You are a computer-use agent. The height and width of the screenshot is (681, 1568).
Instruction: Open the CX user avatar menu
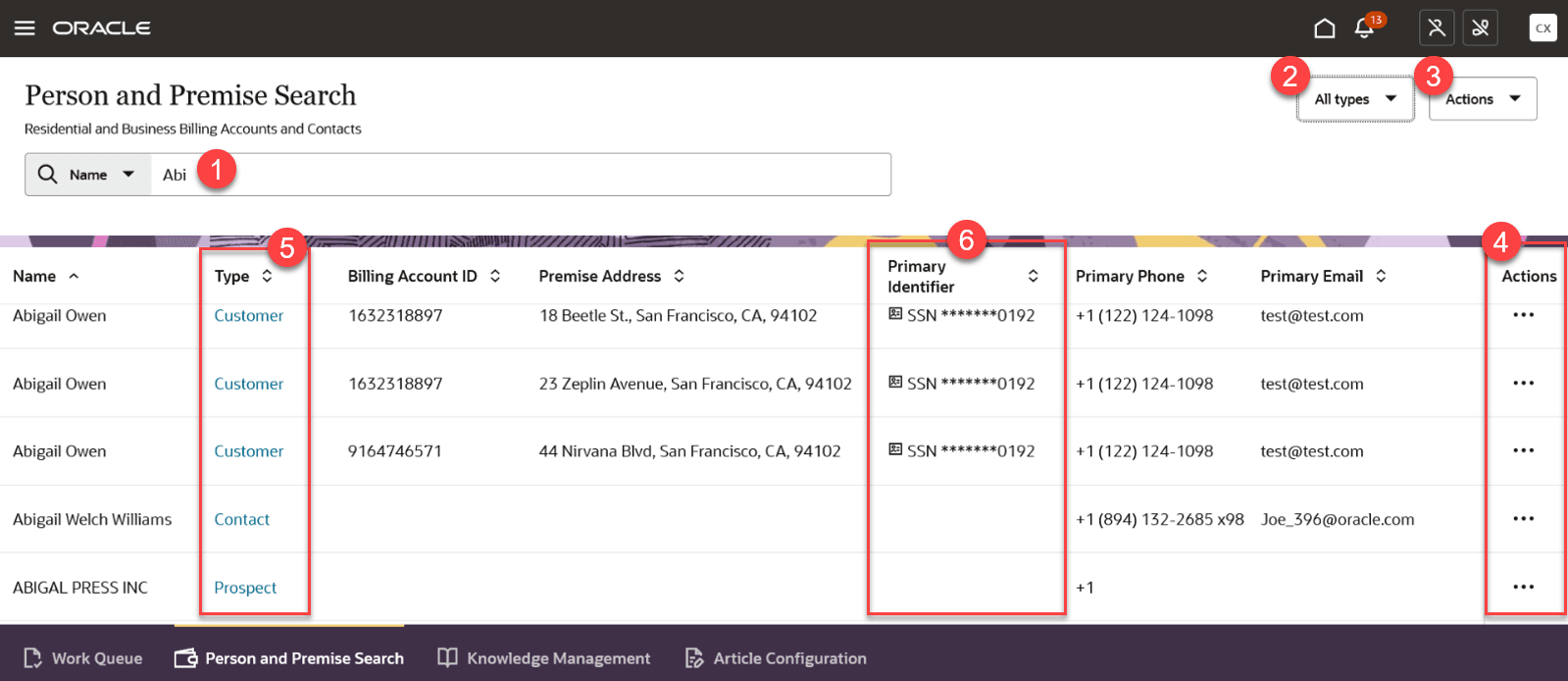[1543, 27]
